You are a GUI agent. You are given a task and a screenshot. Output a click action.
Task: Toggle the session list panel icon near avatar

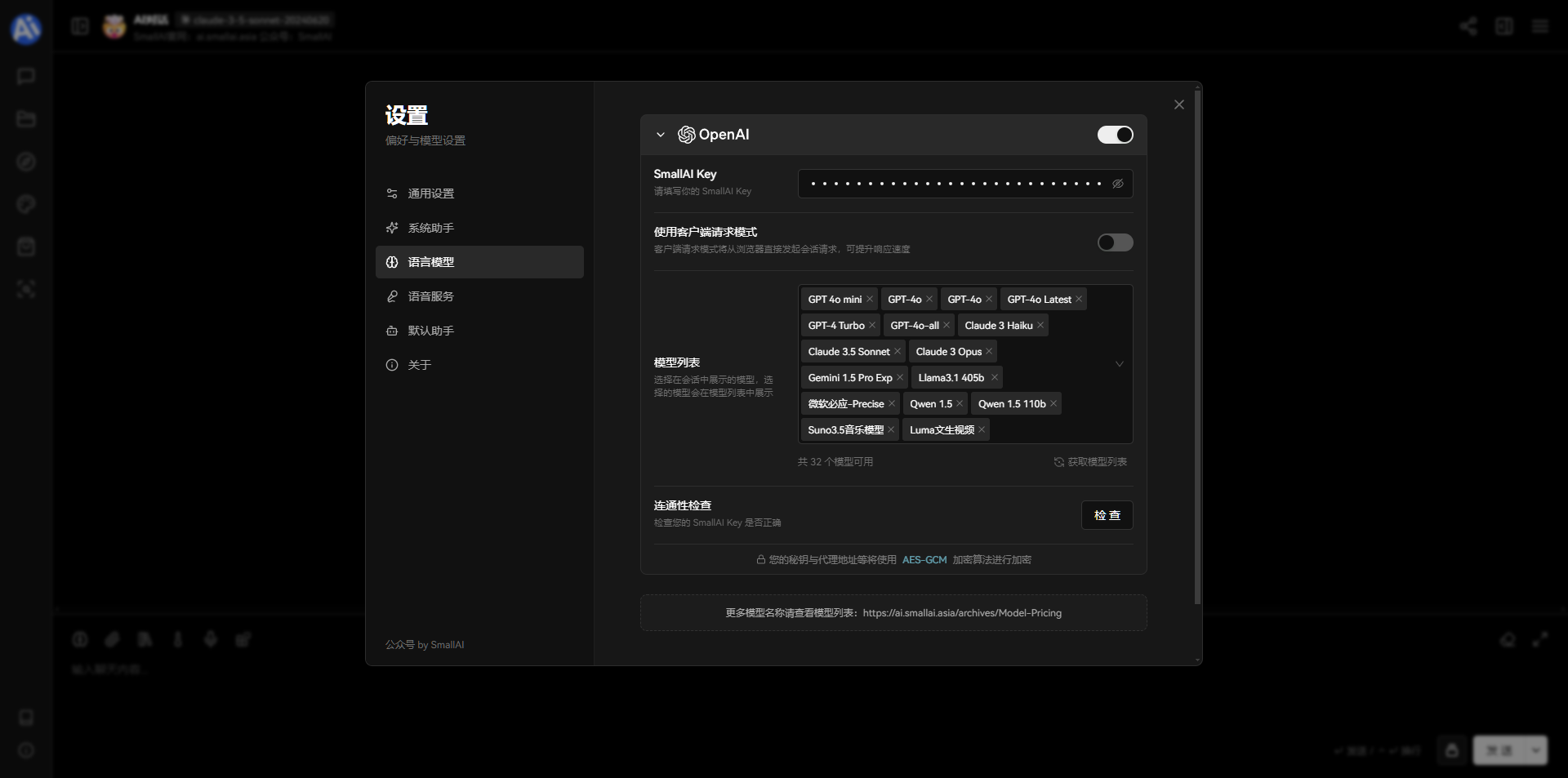[x=80, y=27]
